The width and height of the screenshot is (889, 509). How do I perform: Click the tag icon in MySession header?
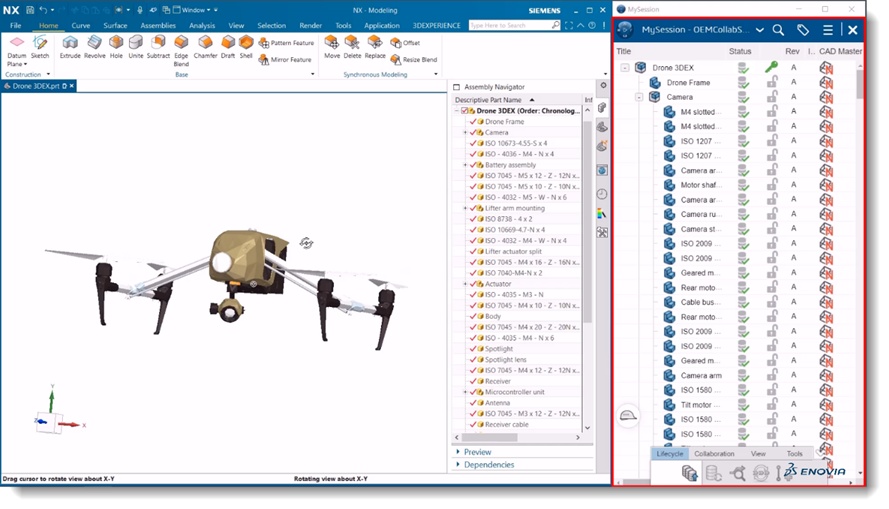click(803, 30)
